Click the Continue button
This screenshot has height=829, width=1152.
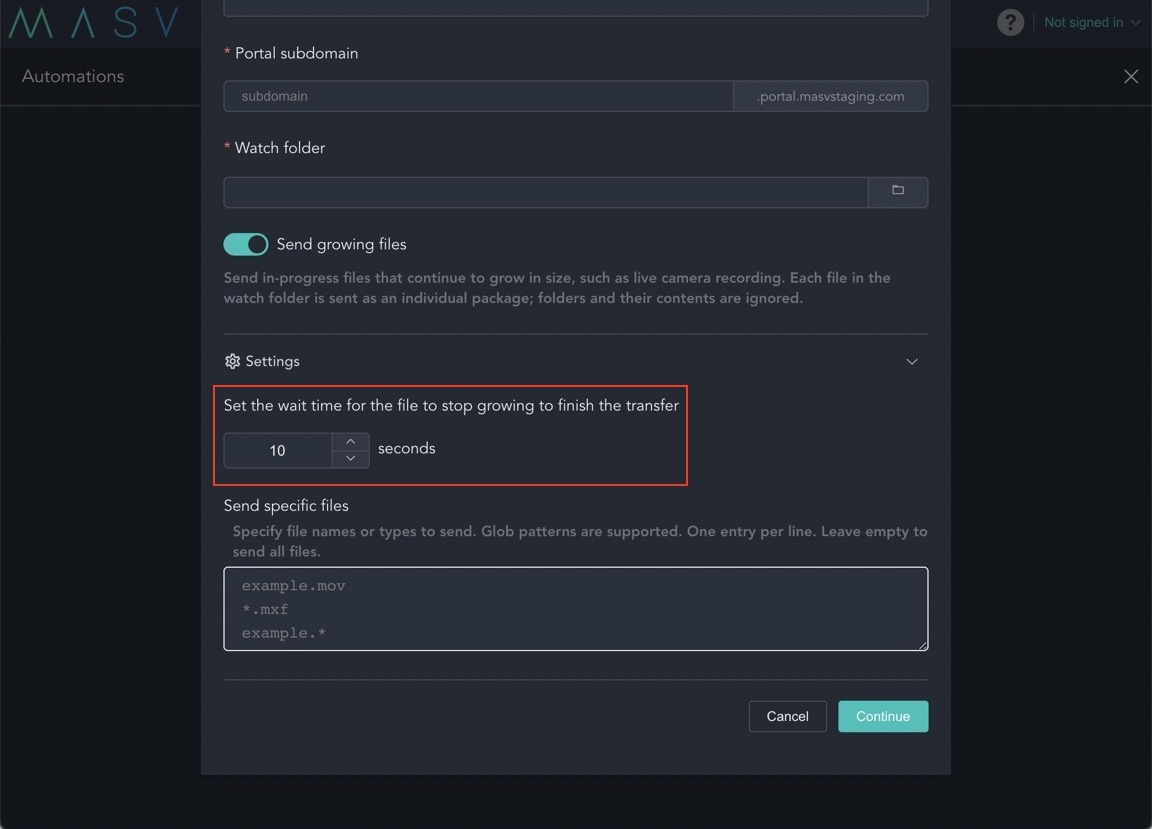(882, 716)
